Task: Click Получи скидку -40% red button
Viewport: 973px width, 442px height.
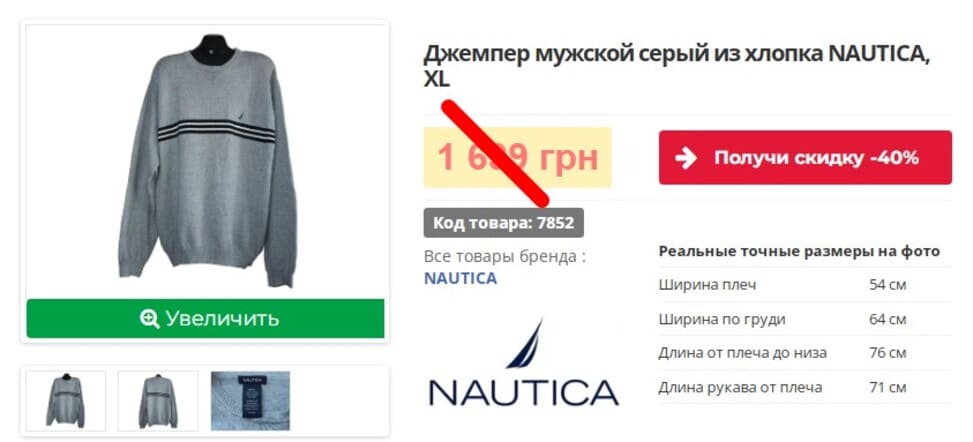Action: [x=805, y=158]
